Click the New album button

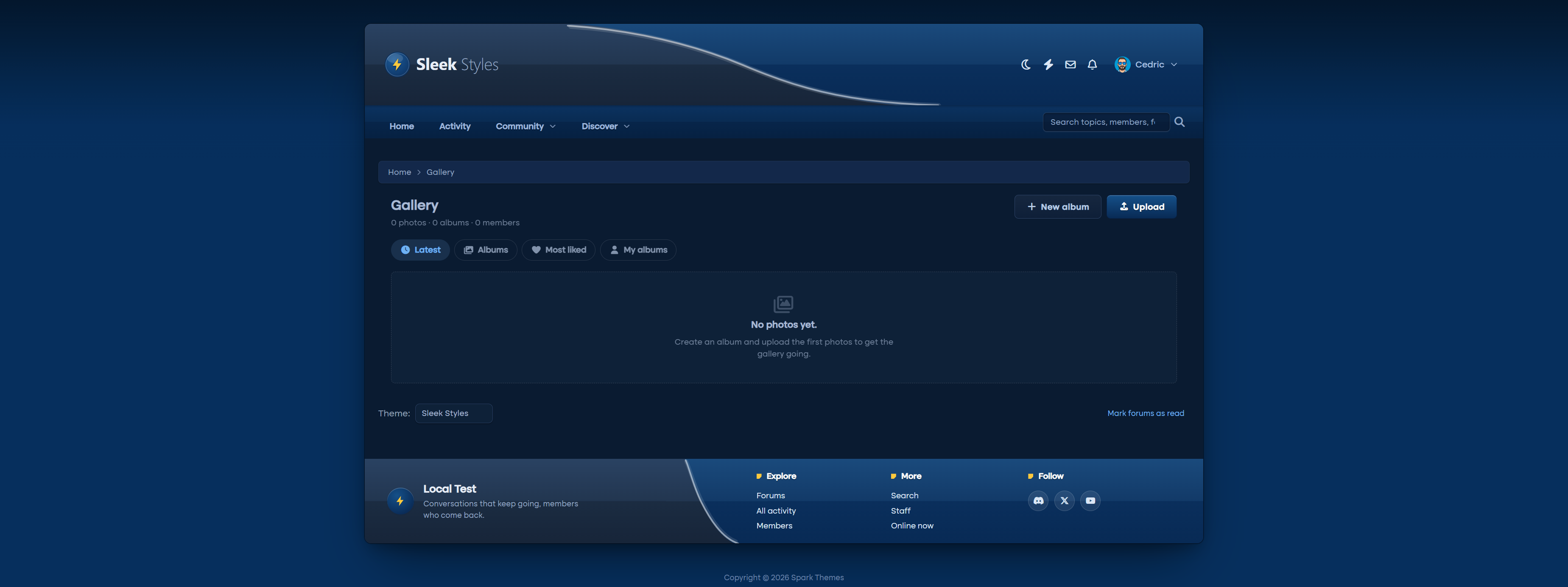point(1057,207)
